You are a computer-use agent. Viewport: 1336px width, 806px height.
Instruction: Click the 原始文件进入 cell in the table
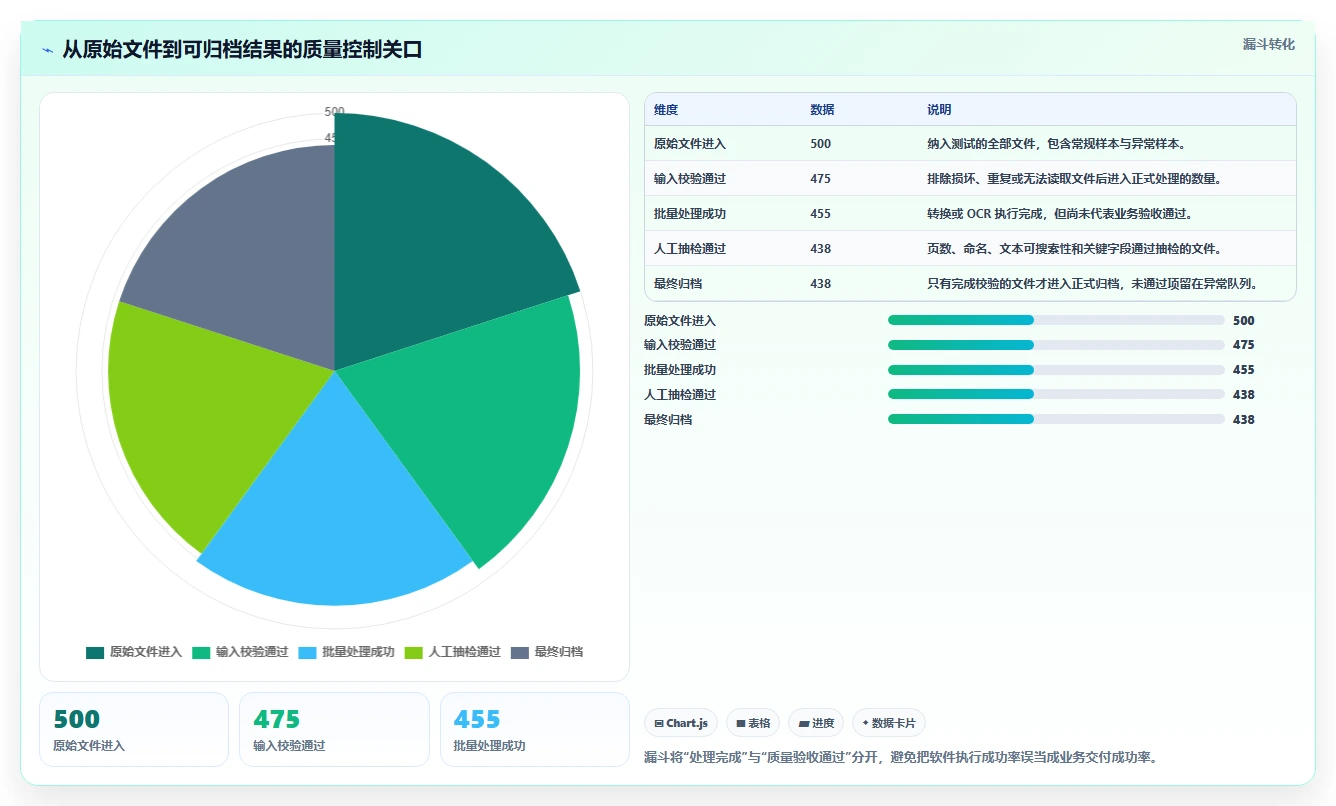690,144
